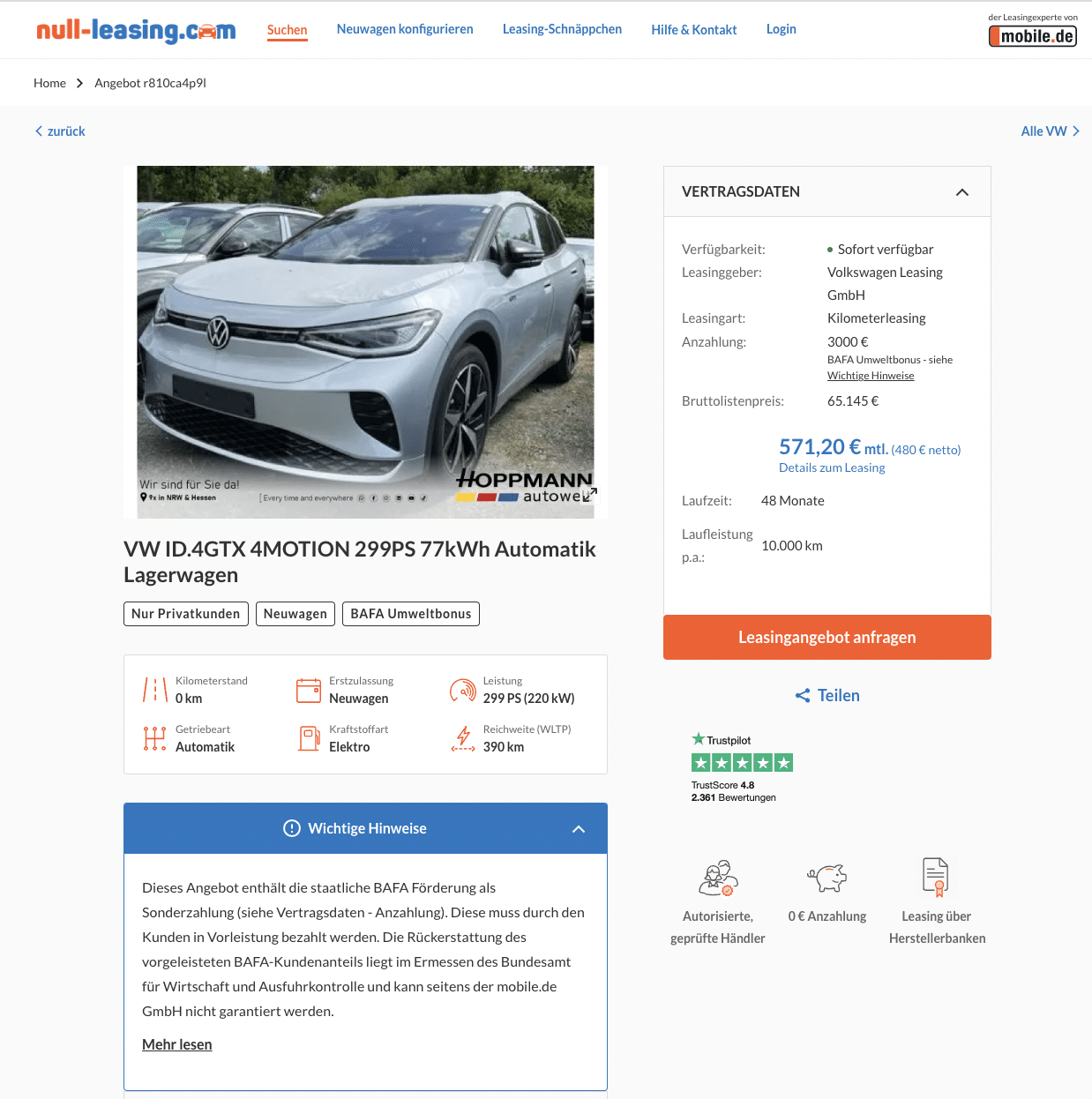Click the Herstellerbanken document icon

(936, 877)
